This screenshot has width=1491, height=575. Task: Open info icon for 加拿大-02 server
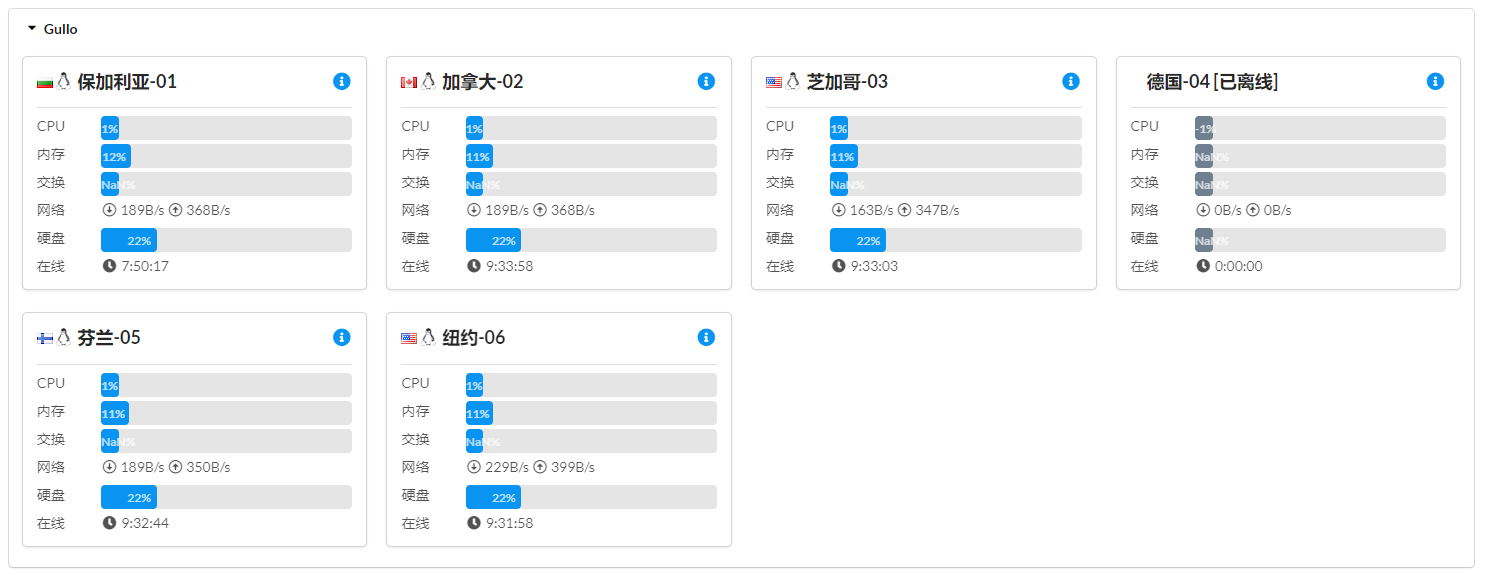[x=706, y=81]
